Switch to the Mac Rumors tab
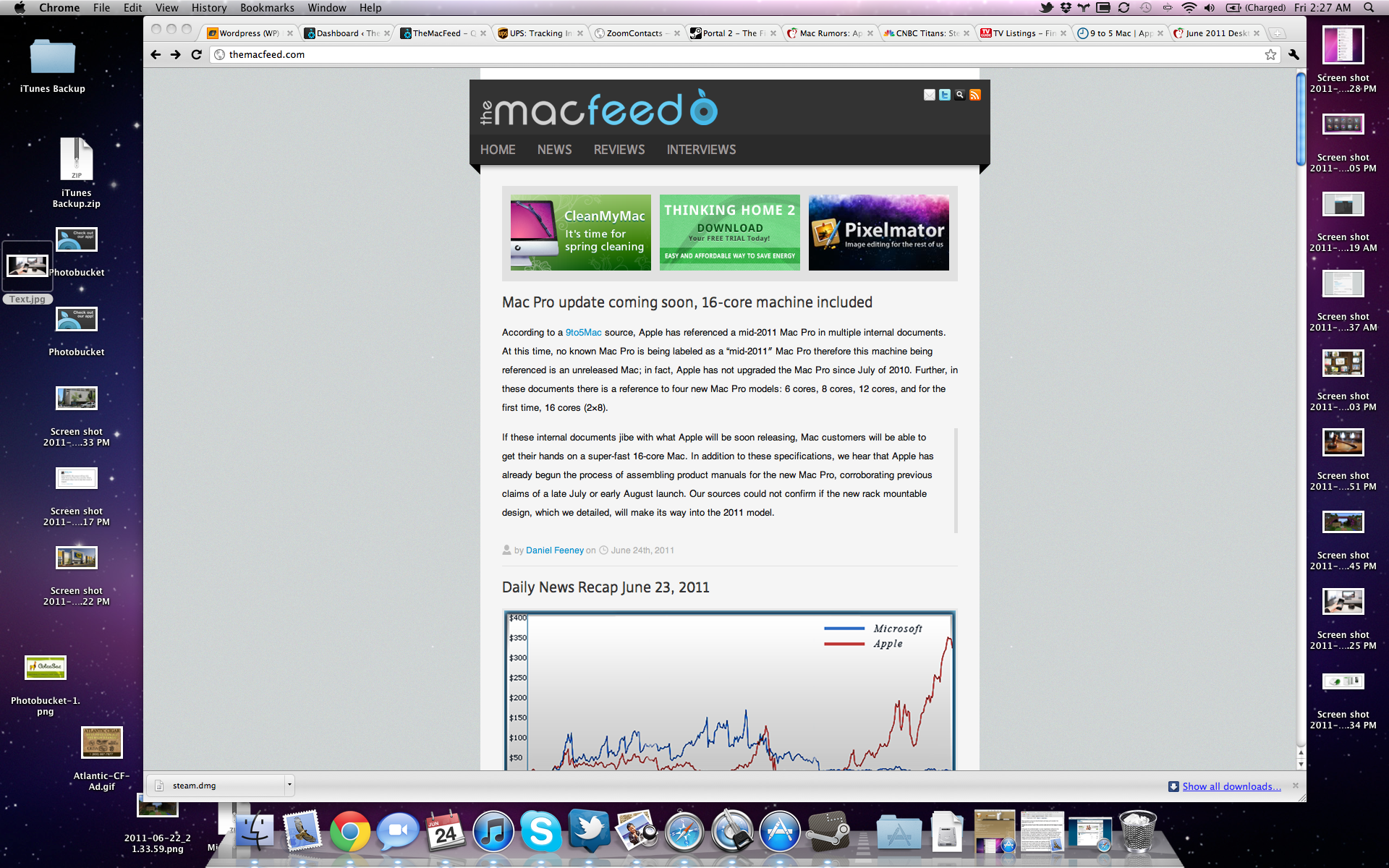The width and height of the screenshot is (1389, 868). point(829,33)
